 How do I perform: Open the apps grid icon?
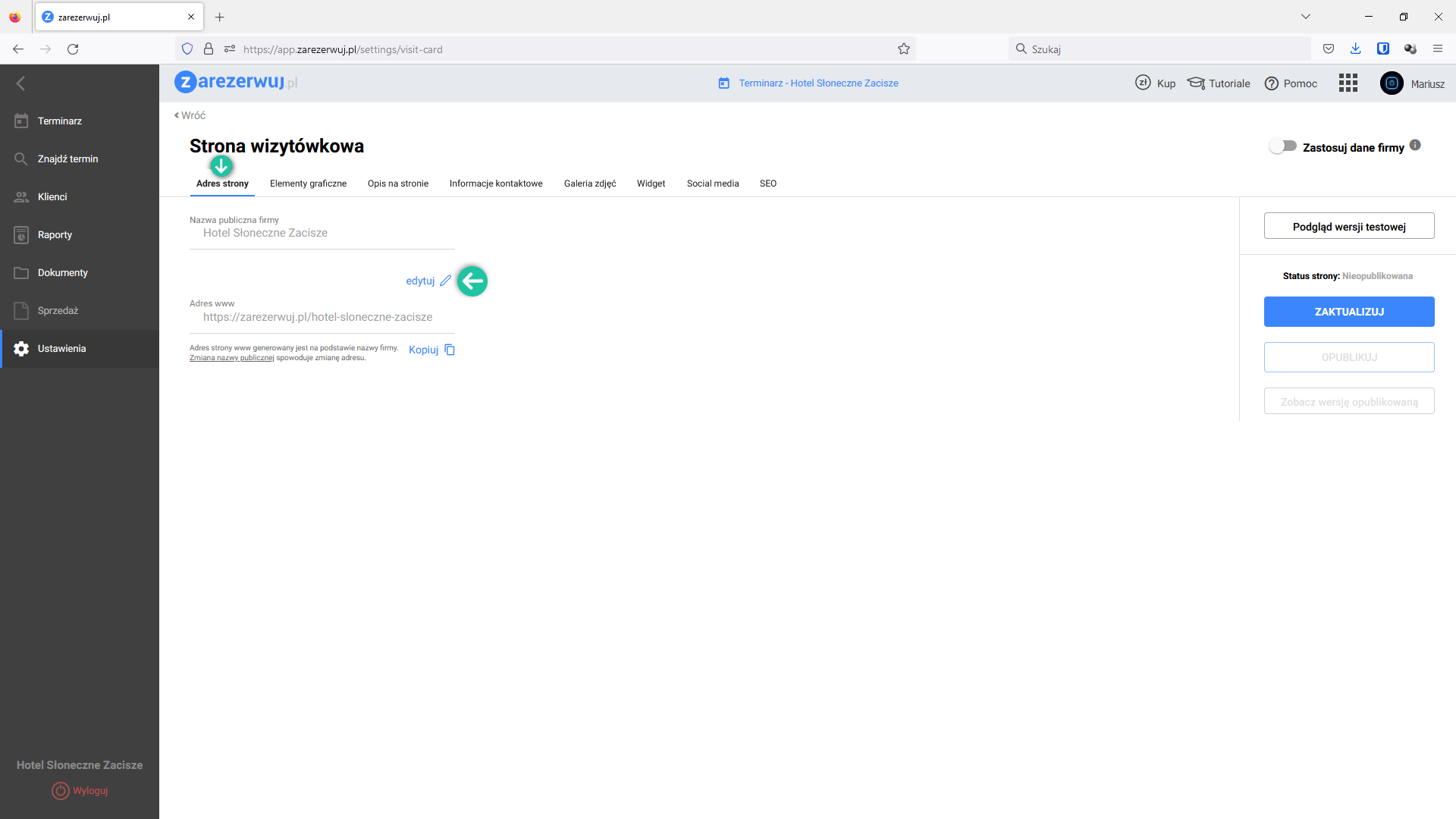tap(1348, 83)
